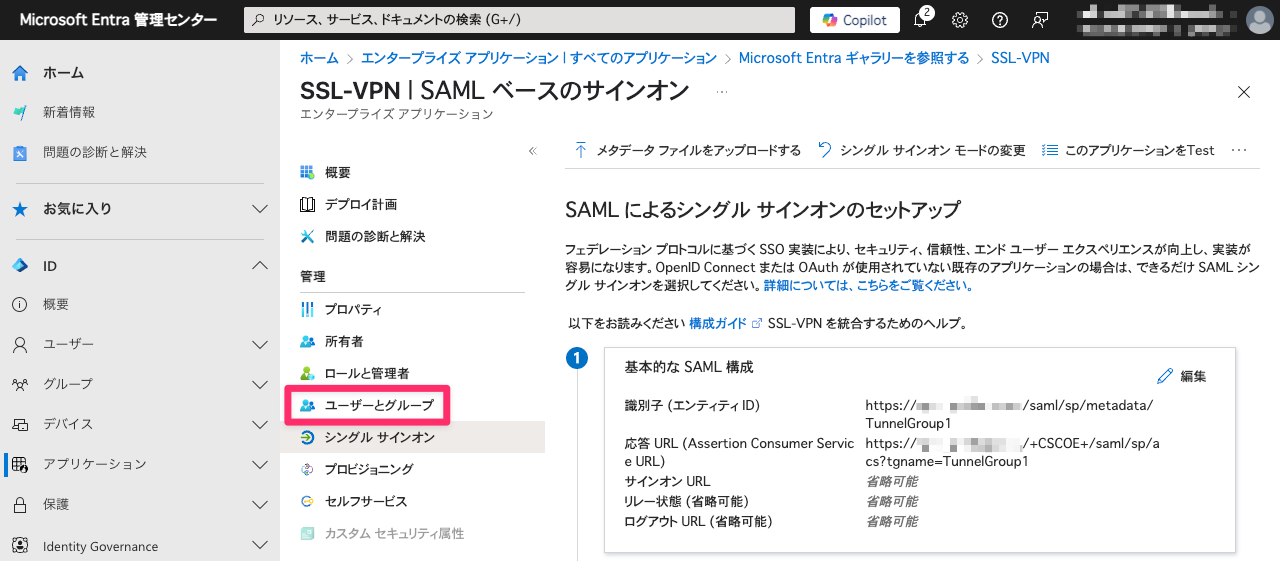Viewport: 1280px width, 561px height.
Task: Click the 保護 lock icon
Action: pos(19,505)
